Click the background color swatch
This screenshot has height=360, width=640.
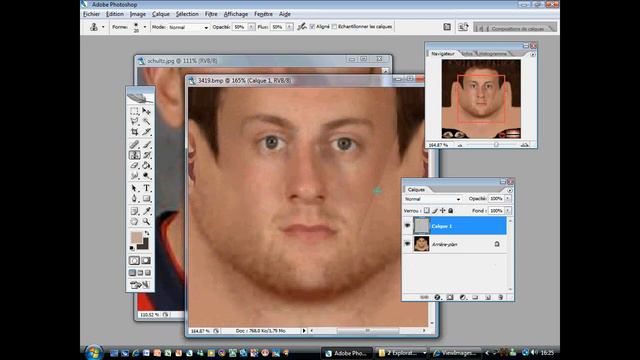(143, 244)
